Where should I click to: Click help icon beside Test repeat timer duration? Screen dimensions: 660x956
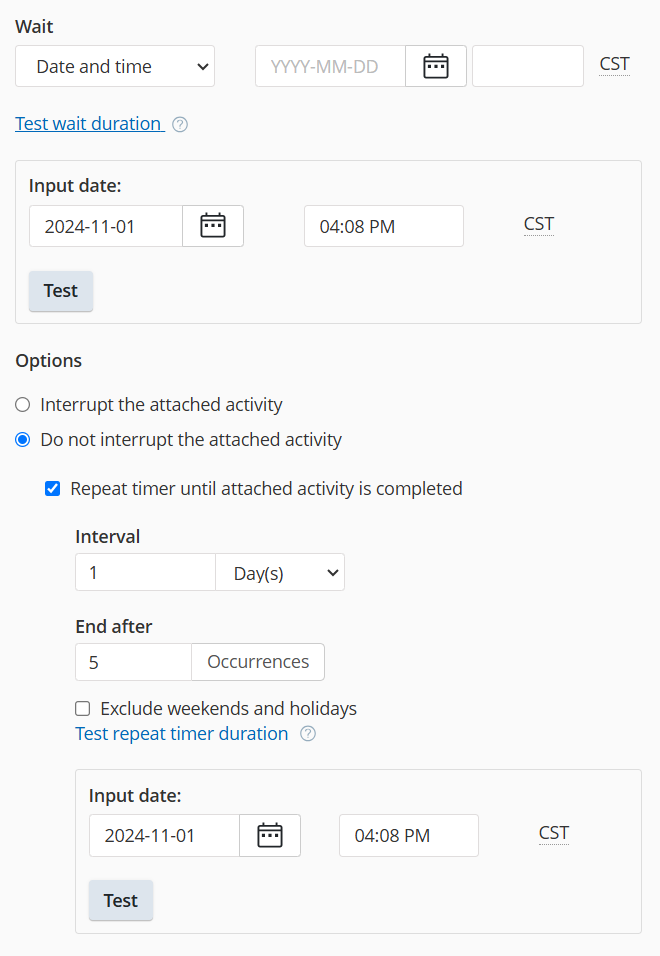[308, 734]
